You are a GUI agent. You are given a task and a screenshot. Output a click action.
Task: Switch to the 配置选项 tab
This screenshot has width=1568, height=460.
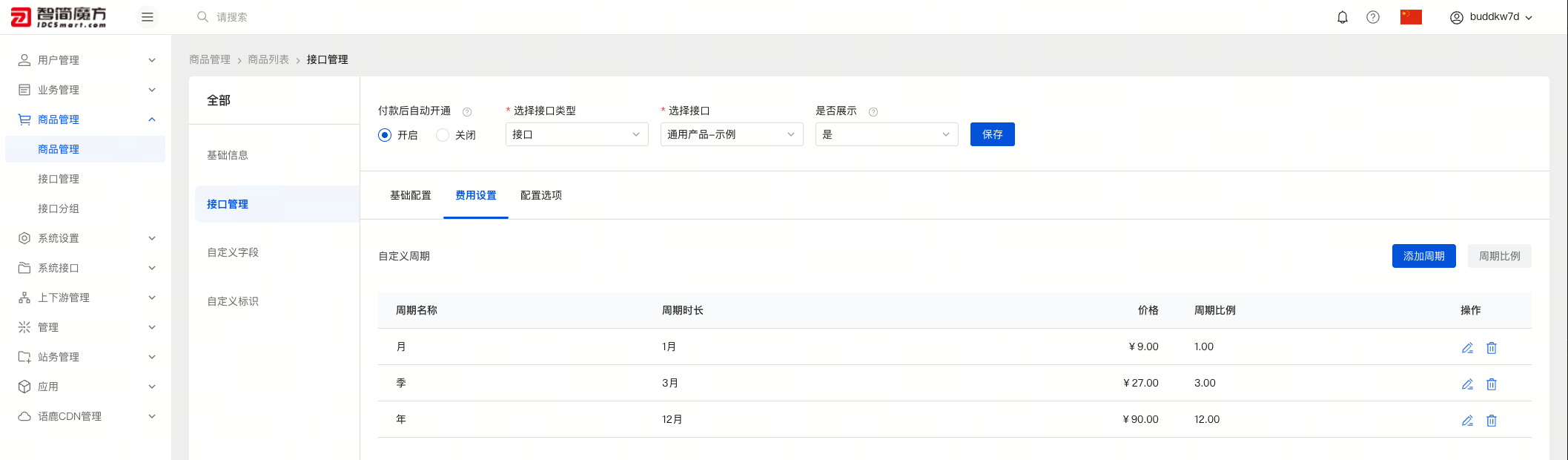[x=540, y=195]
